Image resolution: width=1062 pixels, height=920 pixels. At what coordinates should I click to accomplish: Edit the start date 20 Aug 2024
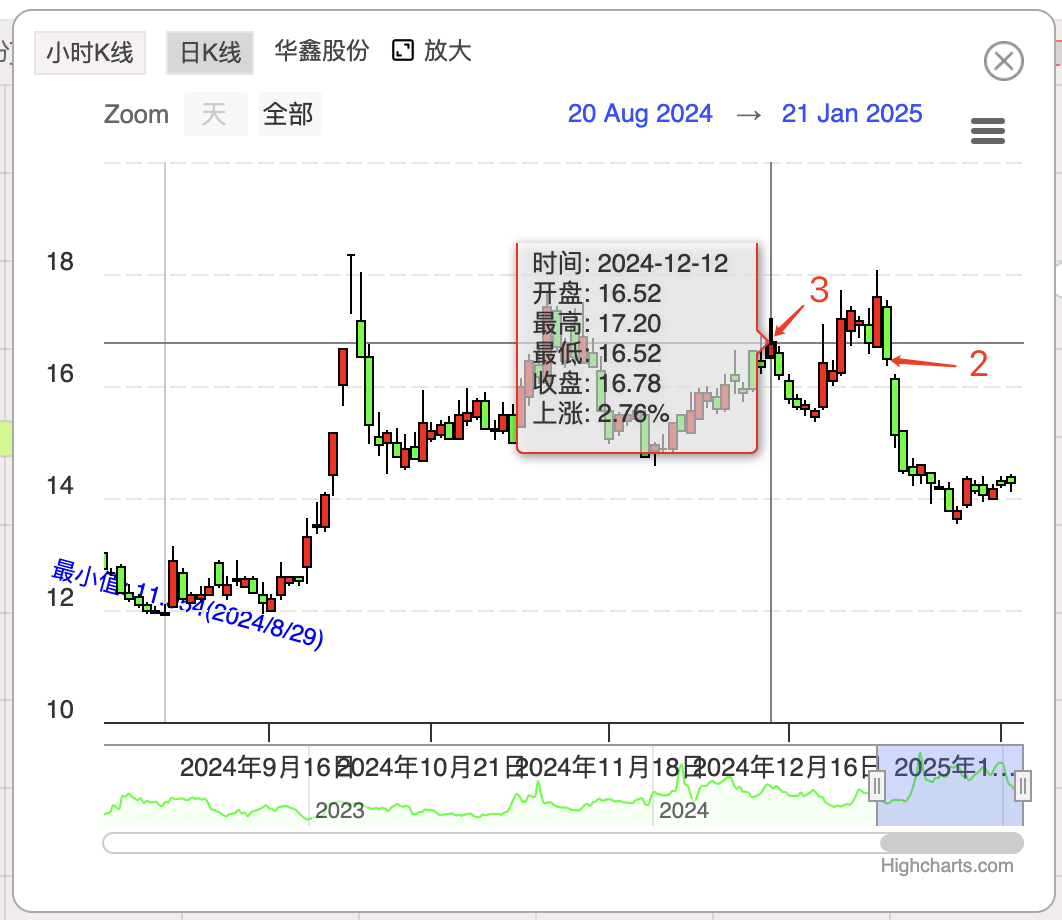pyautogui.click(x=640, y=114)
